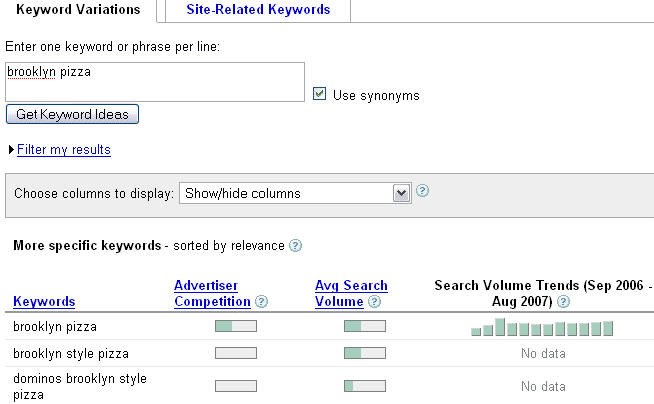Click search volume trend chart for brooklyn pizza
Screen dimensions: 654x404
pyautogui.click(x=541, y=328)
